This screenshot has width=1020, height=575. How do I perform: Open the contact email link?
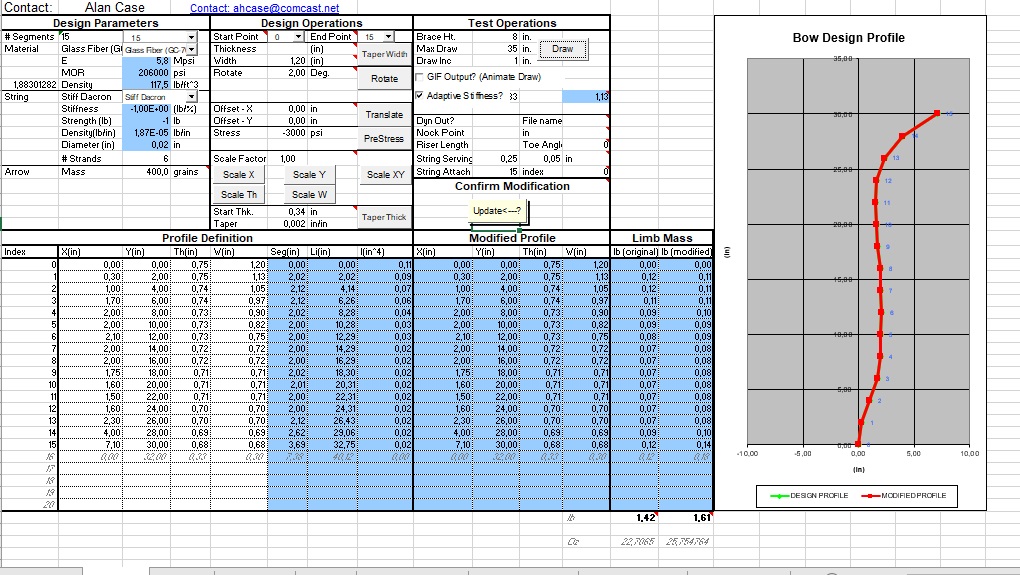pyautogui.click(x=264, y=8)
